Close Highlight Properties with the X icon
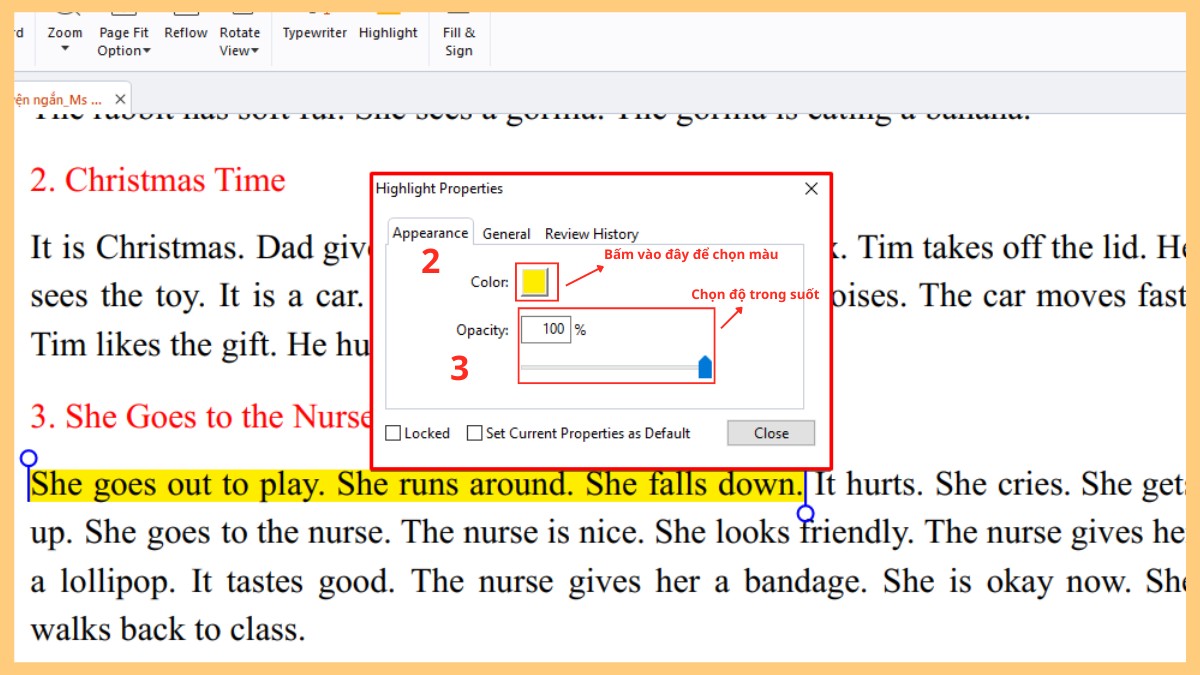Image resolution: width=1200 pixels, height=675 pixels. (x=811, y=189)
